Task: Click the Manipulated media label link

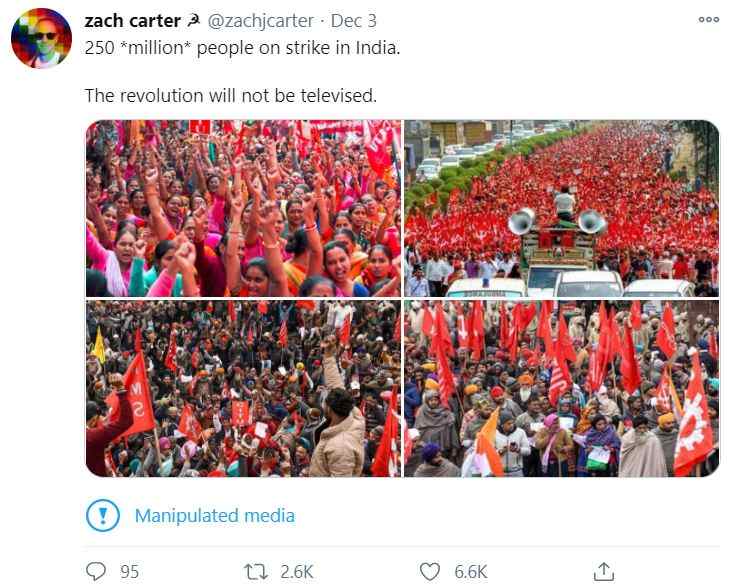Action: click(x=215, y=515)
